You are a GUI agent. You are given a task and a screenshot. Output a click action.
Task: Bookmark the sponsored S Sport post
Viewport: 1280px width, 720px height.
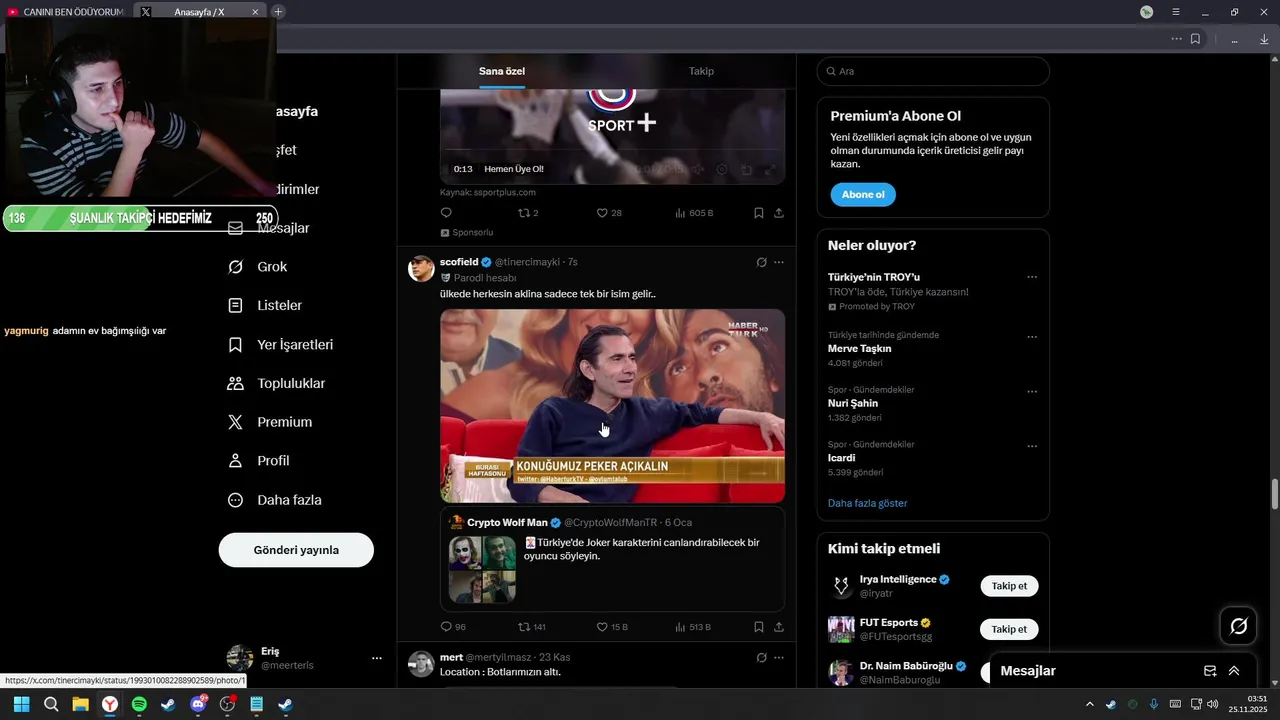(x=759, y=213)
